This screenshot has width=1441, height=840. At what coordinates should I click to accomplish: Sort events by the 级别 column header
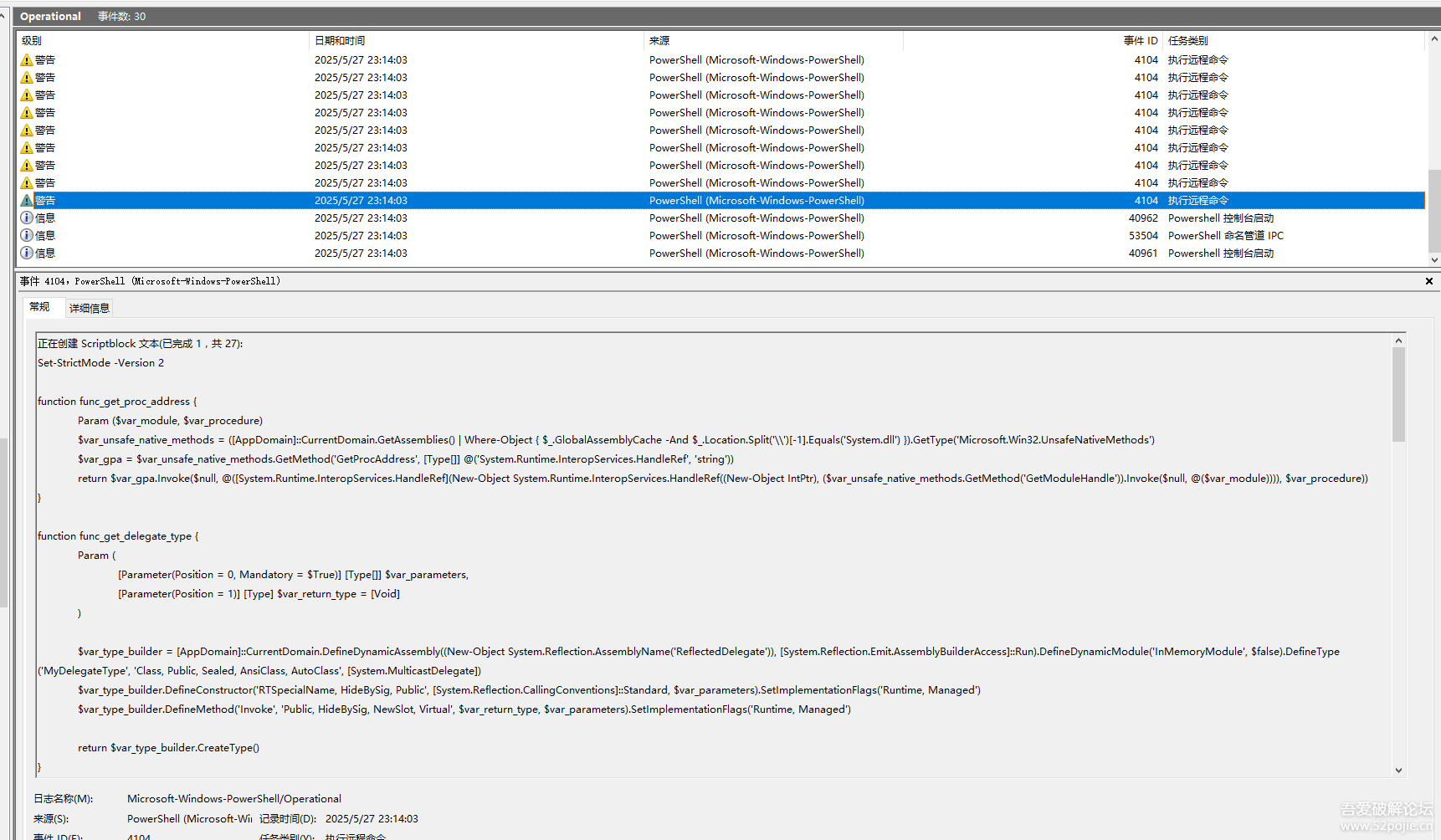[x=162, y=41]
